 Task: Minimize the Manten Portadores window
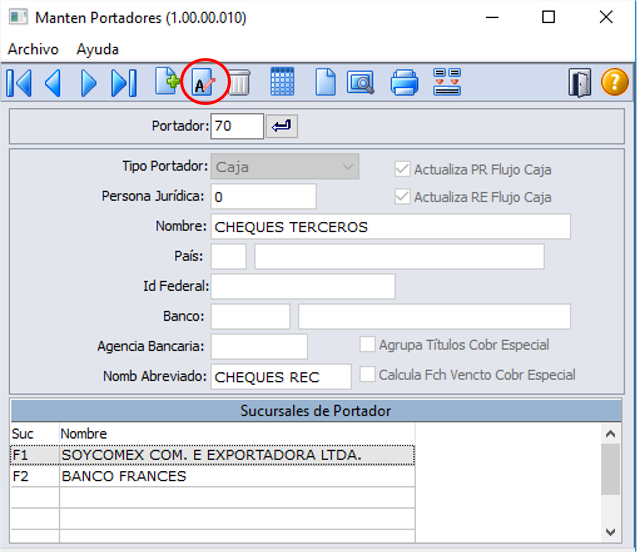[492, 17]
